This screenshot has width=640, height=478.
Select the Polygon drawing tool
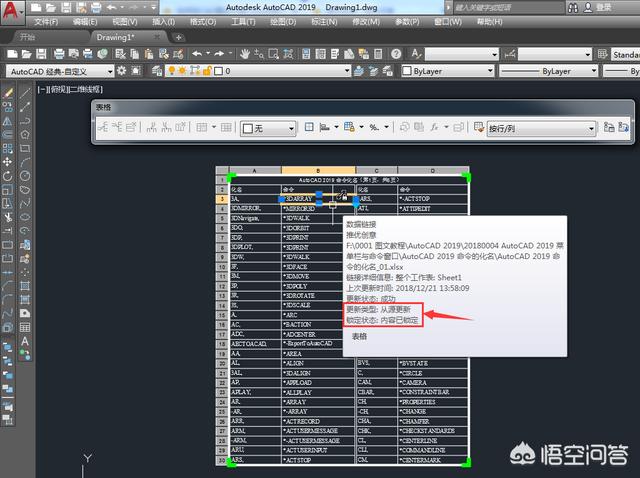[x=25, y=134]
